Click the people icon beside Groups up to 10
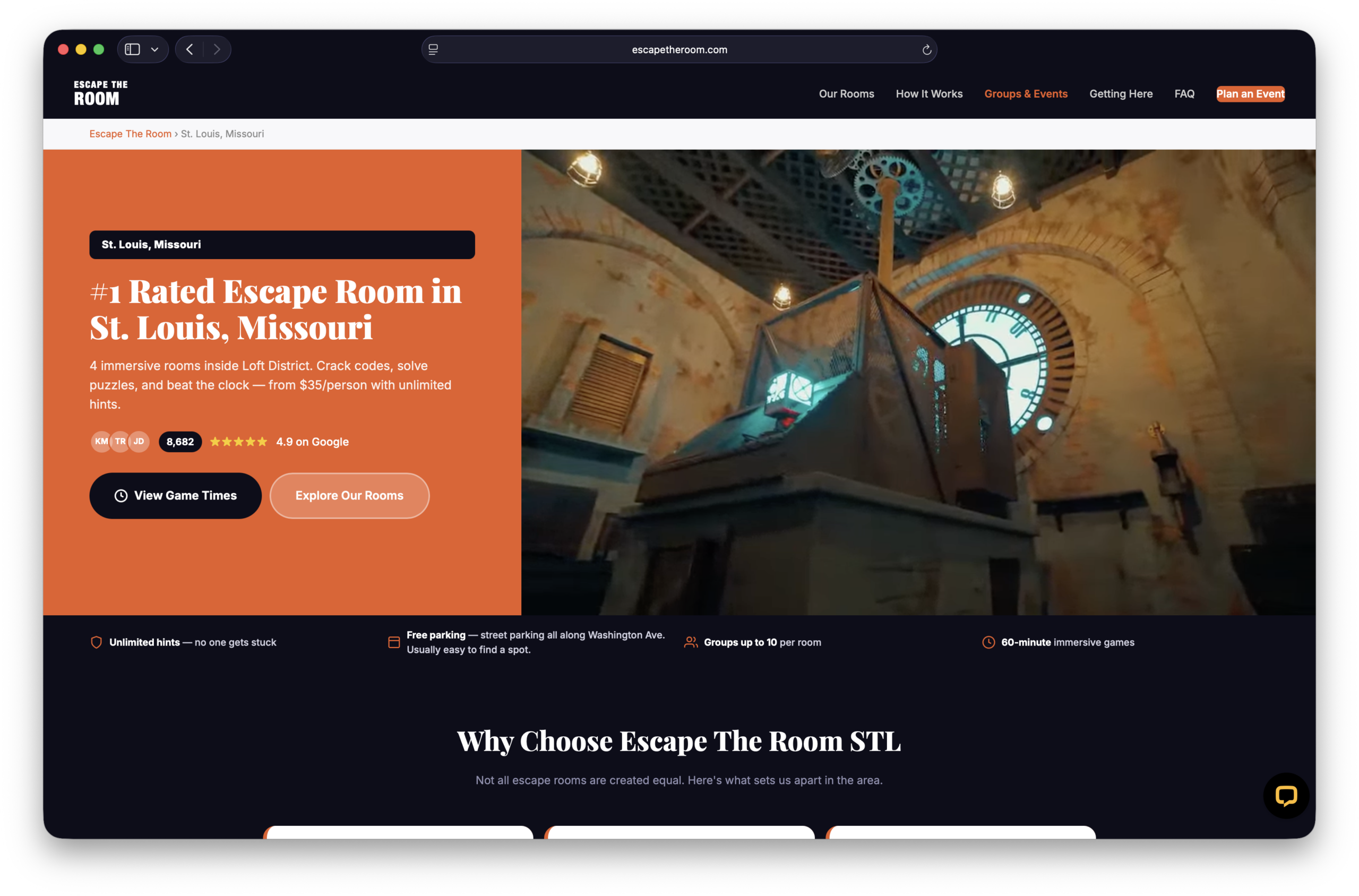Image resolution: width=1359 pixels, height=896 pixels. 691,642
